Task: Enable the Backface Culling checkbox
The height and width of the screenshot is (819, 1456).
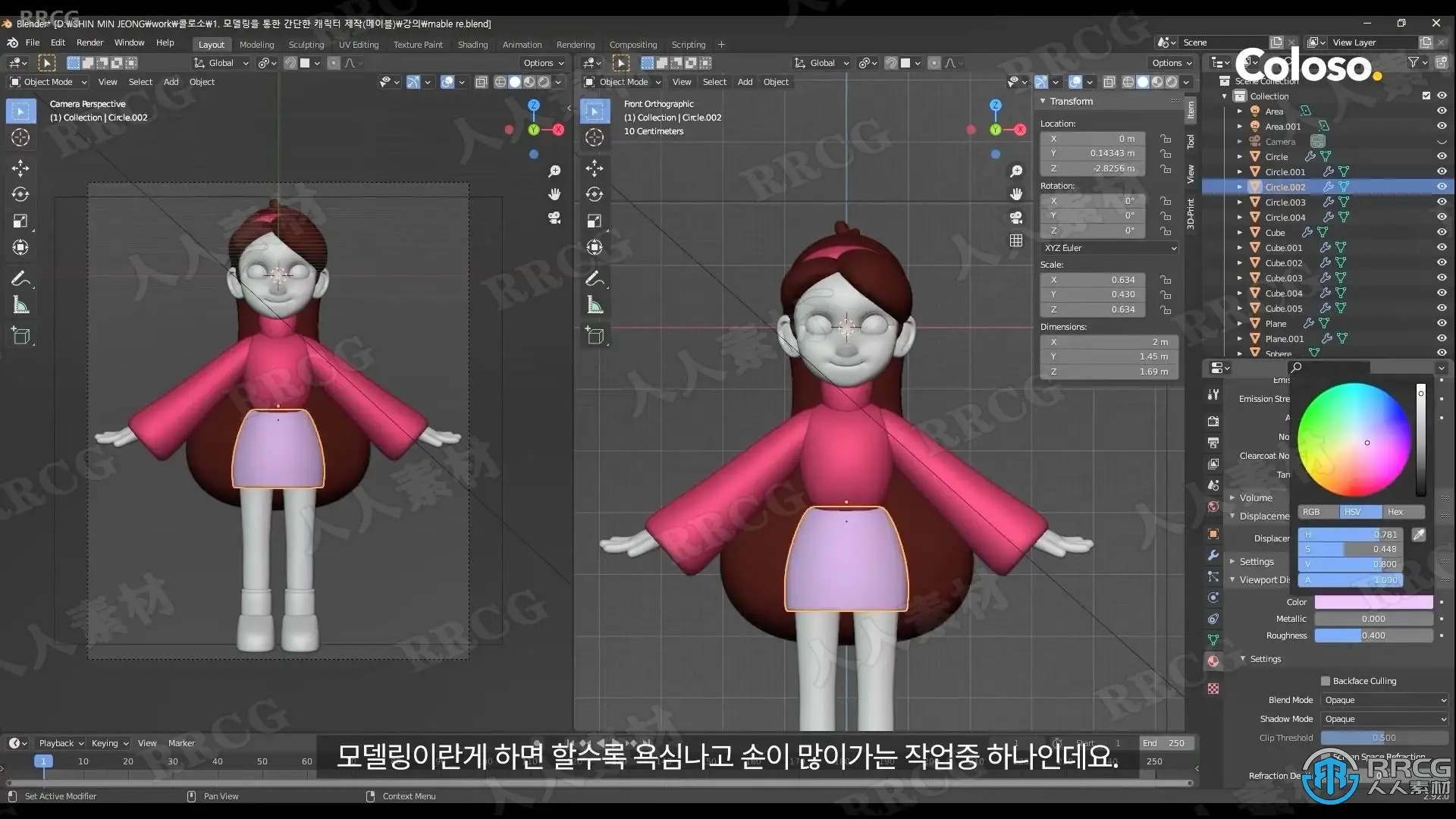Action: tap(1326, 681)
